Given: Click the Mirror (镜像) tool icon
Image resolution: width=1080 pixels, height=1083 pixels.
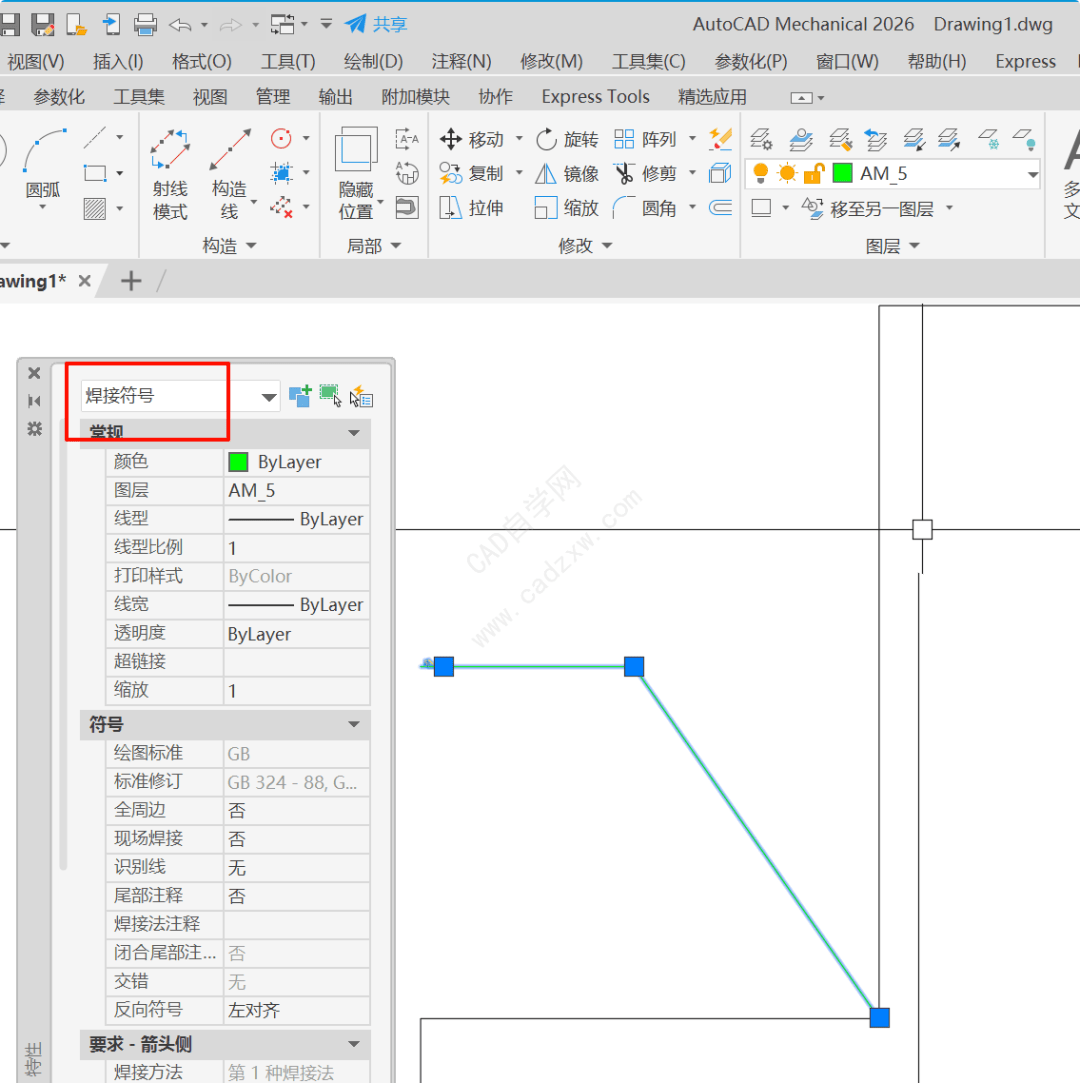Looking at the screenshot, I should (x=546, y=174).
